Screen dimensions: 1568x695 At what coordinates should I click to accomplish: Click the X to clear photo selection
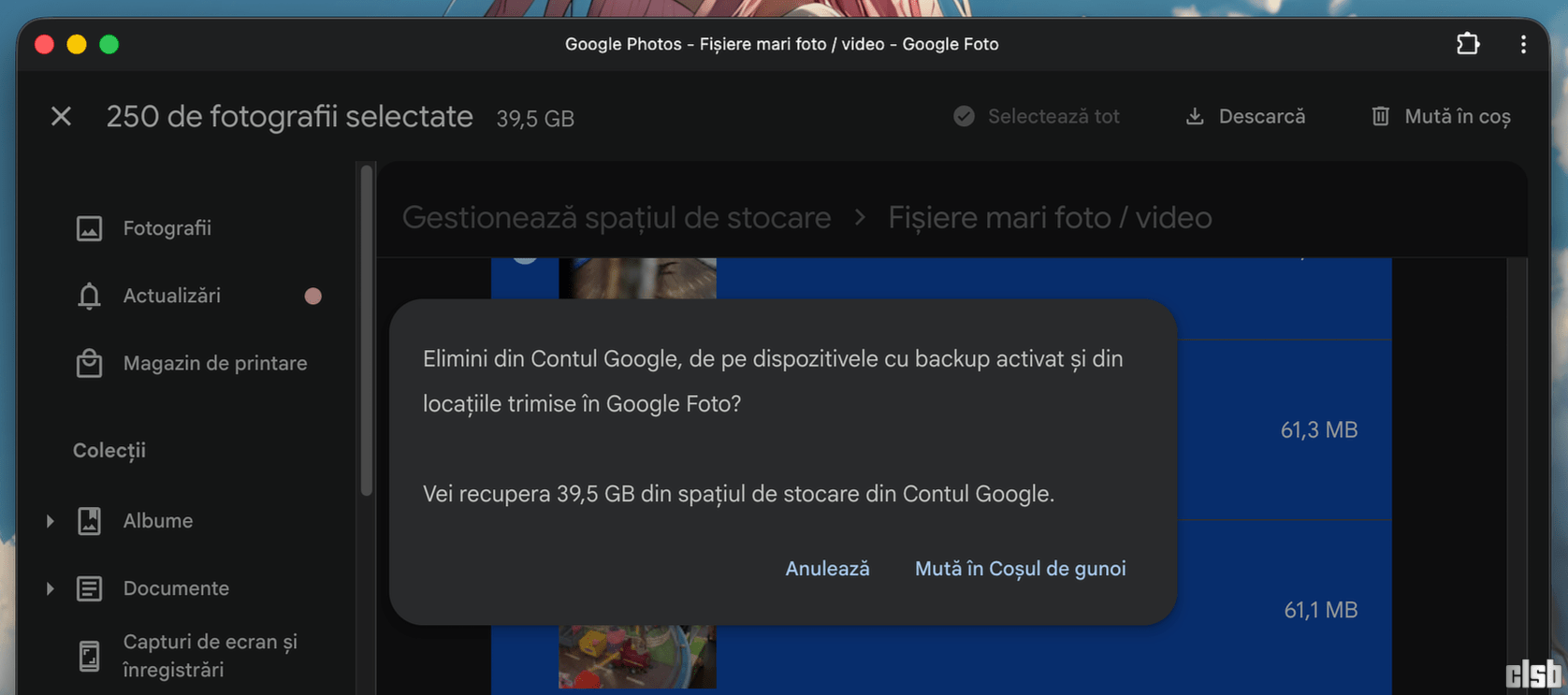pyautogui.click(x=61, y=117)
